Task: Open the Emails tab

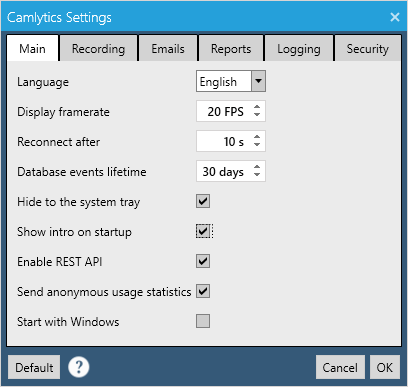Action: (168, 49)
